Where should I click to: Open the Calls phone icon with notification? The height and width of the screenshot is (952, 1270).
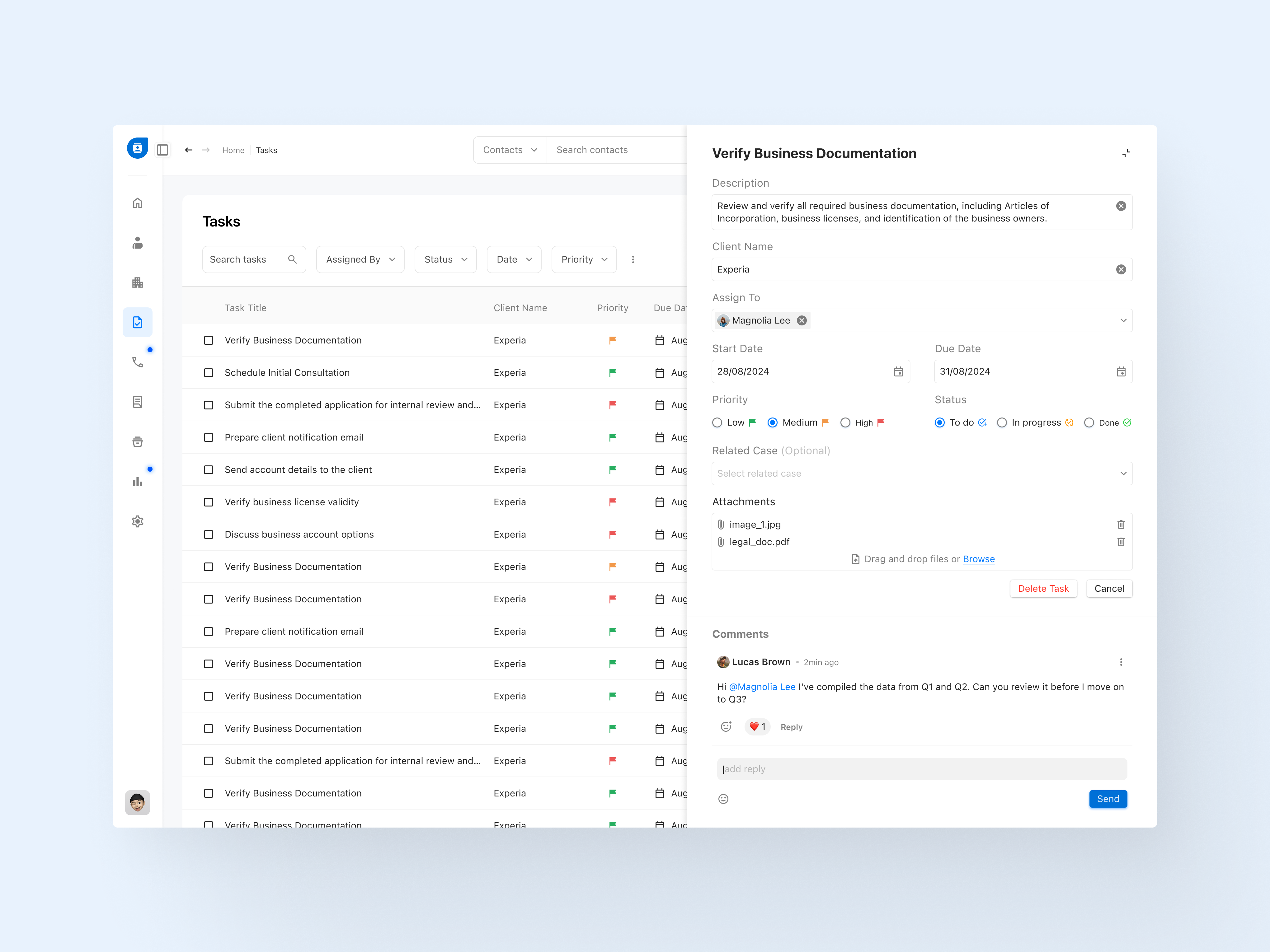pos(137,362)
